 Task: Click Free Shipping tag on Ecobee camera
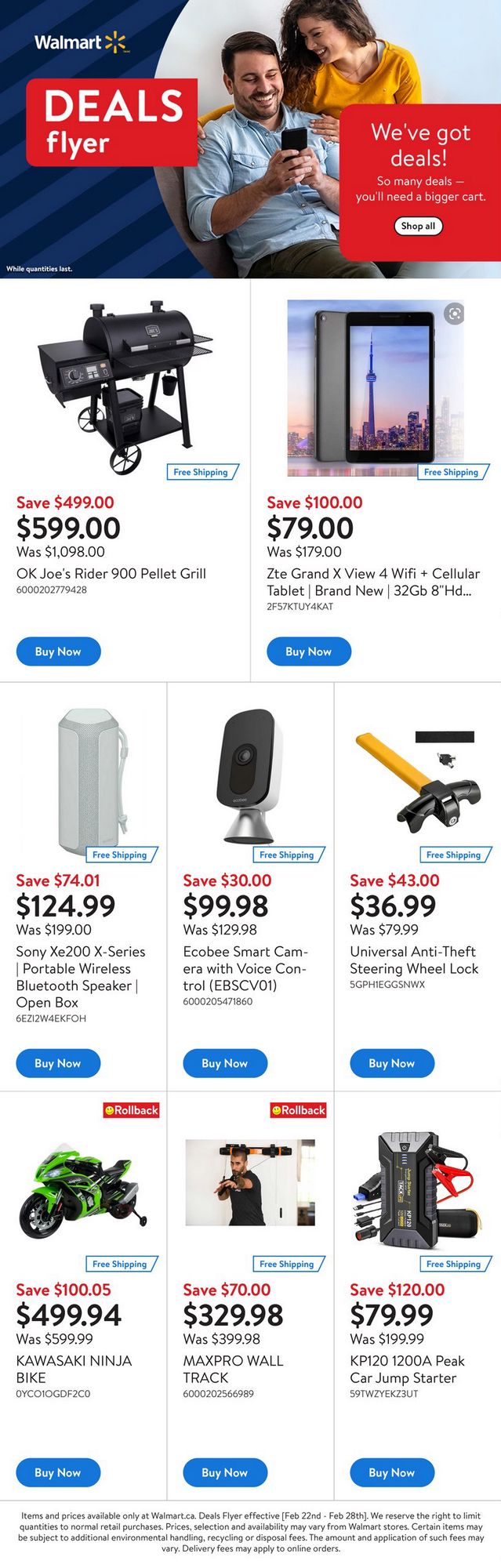[x=287, y=855]
